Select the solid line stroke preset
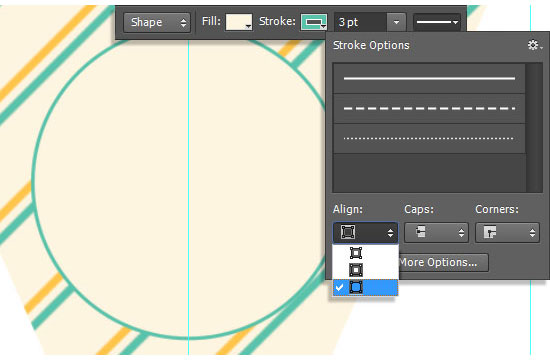Viewport: 550px width, 360px height. point(429,78)
